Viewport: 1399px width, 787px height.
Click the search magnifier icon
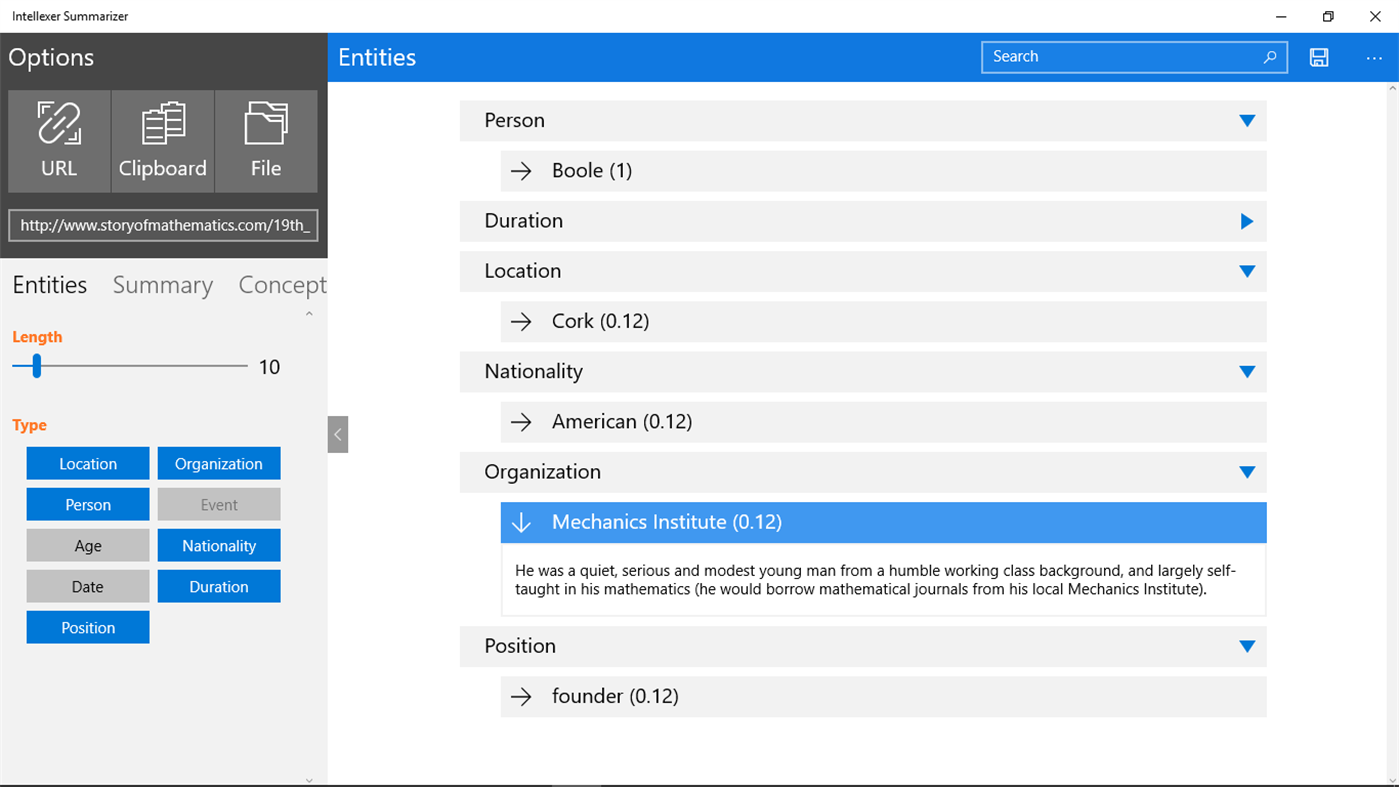pos(1269,57)
